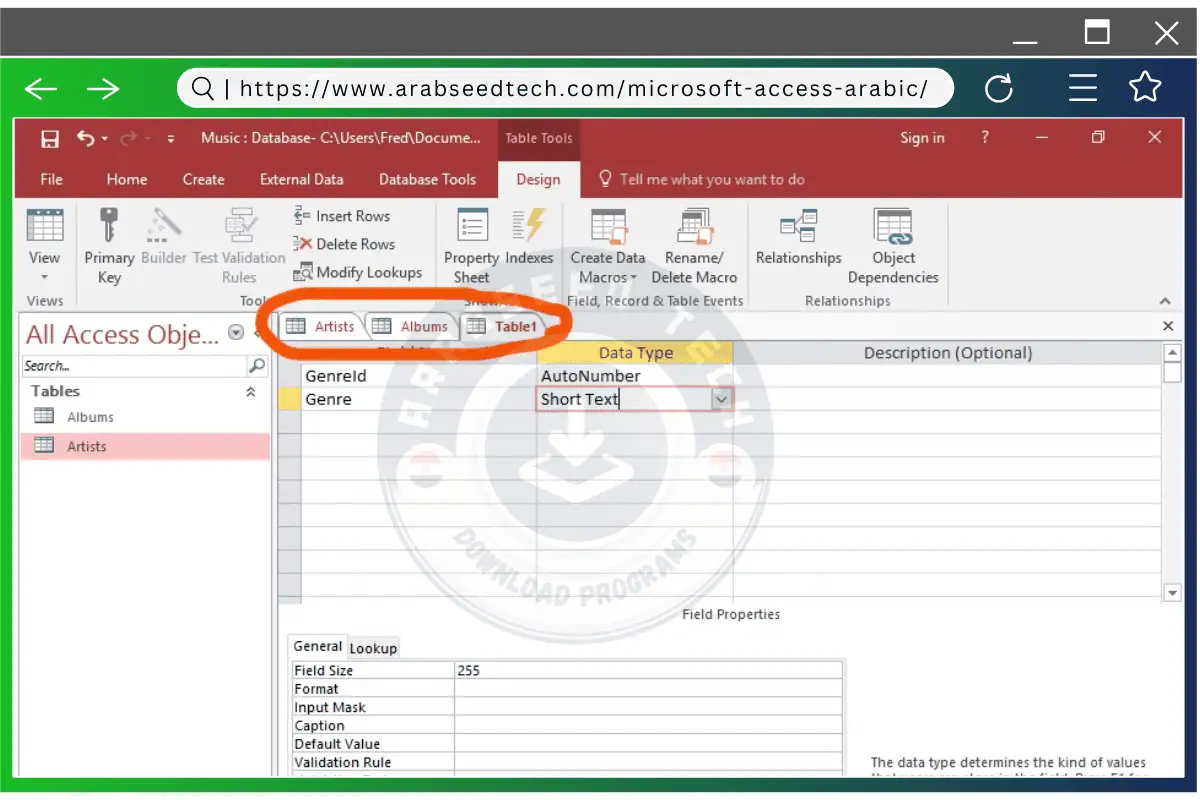Click the Indexes lightning icon
Image resolution: width=1200 pixels, height=800 pixels.
click(x=529, y=225)
